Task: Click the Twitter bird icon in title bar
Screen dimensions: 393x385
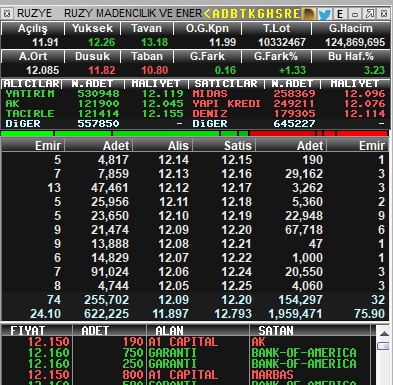Action: pyautogui.click(x=324, y=14)
